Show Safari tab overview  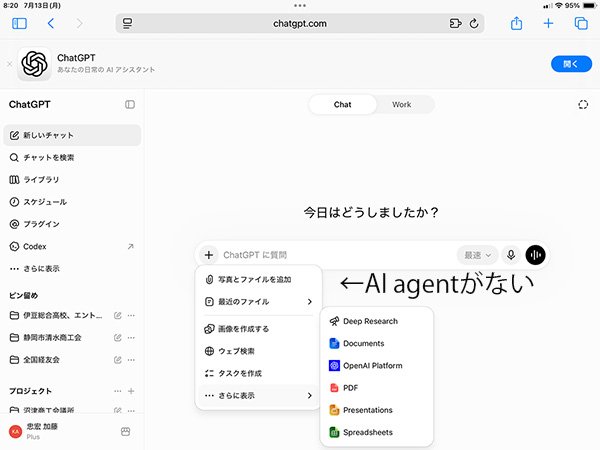pyautogui.click(x=581, y=24)
